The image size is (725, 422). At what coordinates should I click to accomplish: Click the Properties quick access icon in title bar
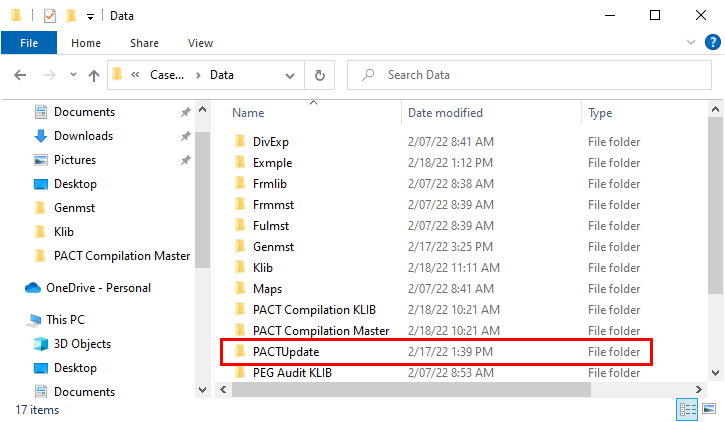(x=49, y=16)
